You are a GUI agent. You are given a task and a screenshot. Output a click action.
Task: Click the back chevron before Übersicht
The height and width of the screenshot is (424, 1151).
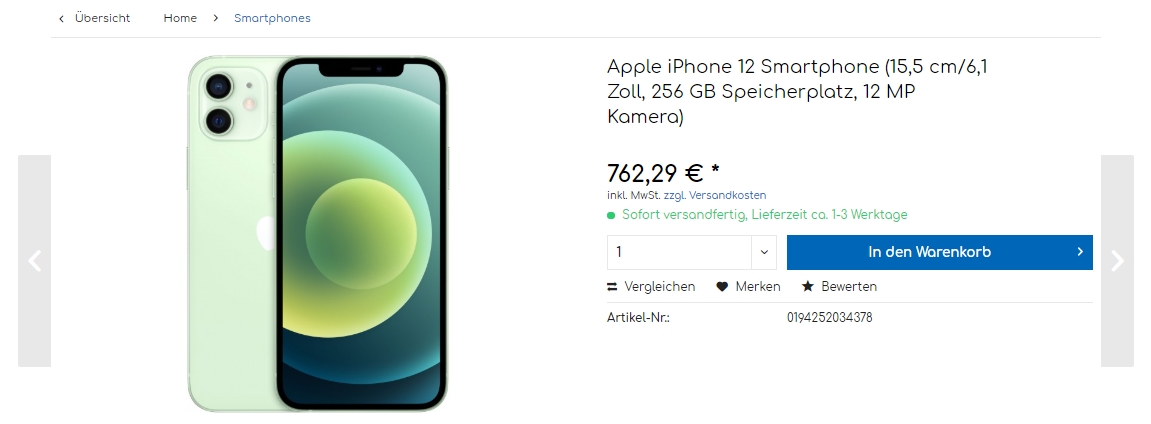[61, 18]
